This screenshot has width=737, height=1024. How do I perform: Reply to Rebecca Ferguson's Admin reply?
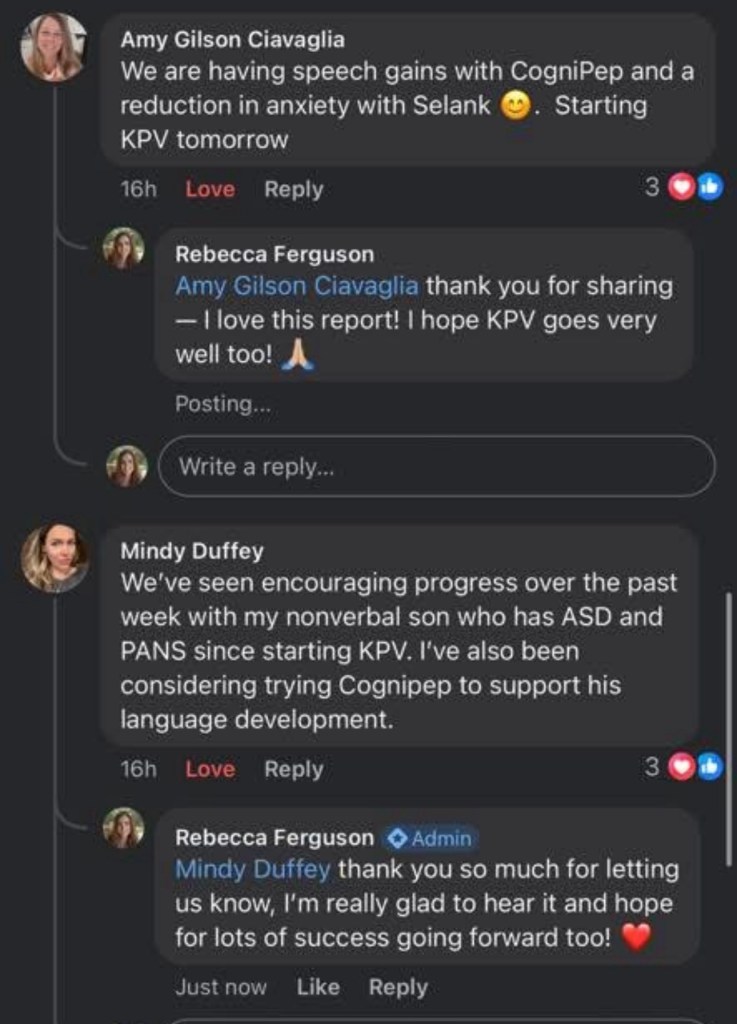pos(398,987)
